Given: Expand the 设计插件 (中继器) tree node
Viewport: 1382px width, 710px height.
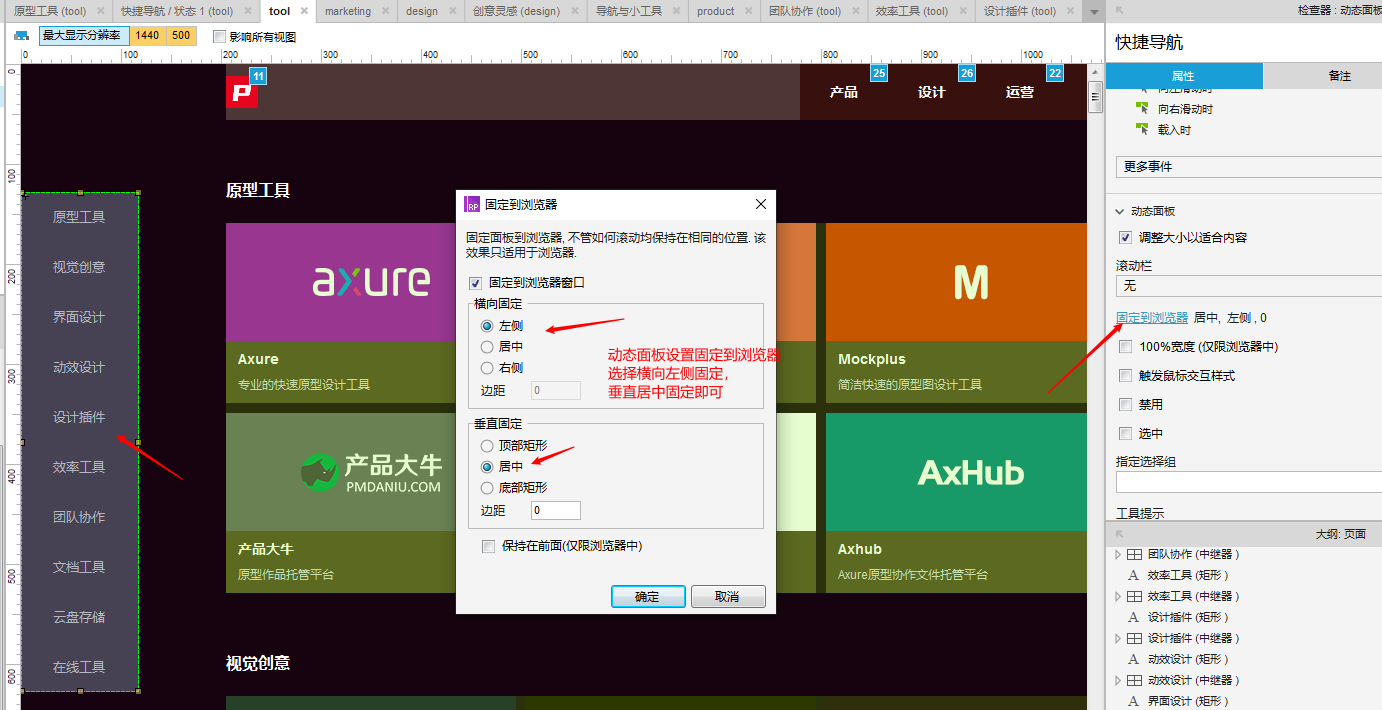Looking at the screenshot, I should click(x=1118, y=638).
